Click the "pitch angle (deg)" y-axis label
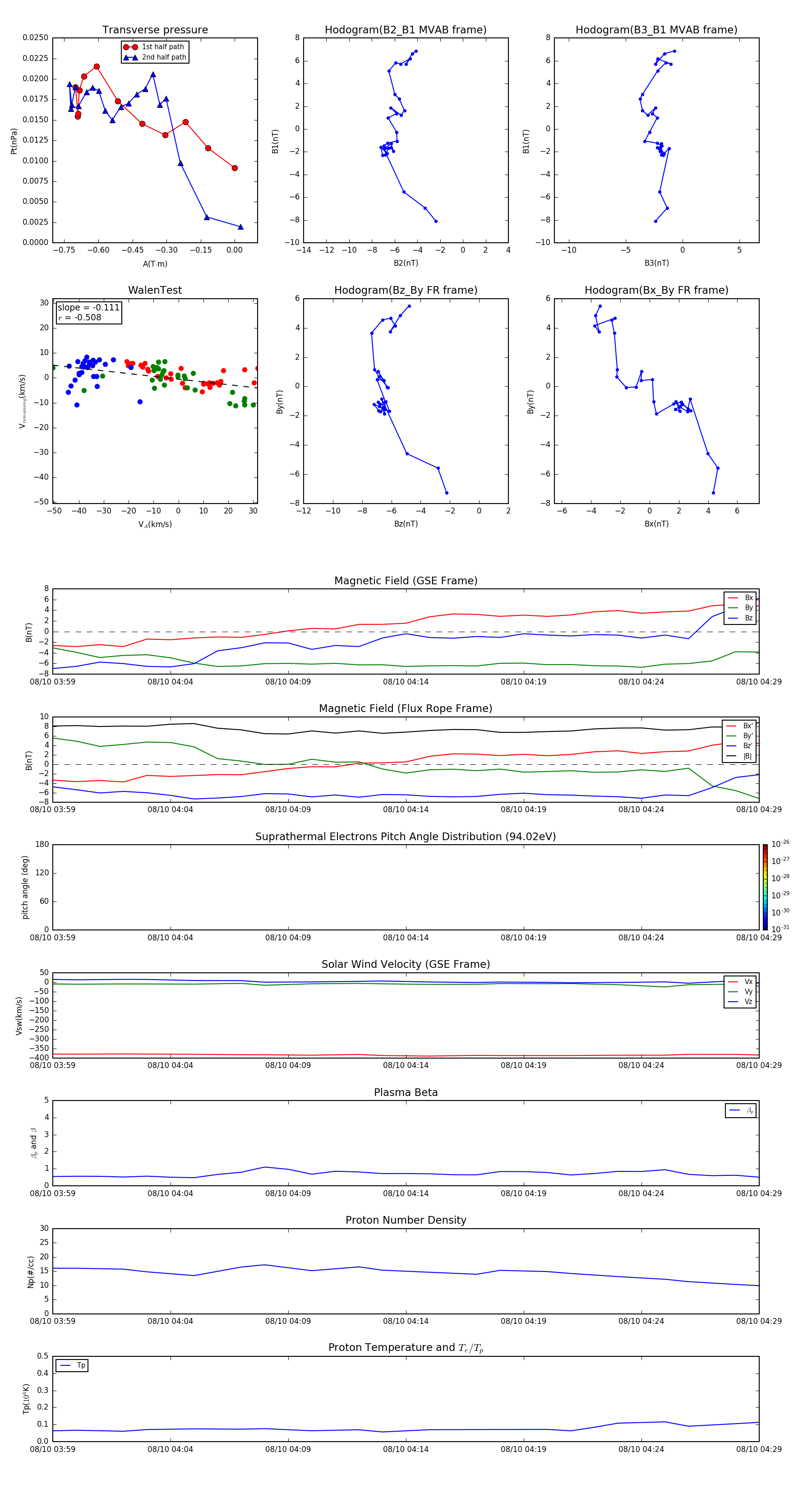Viewport: 812px width, 1489px height. [x=25, y=887]
